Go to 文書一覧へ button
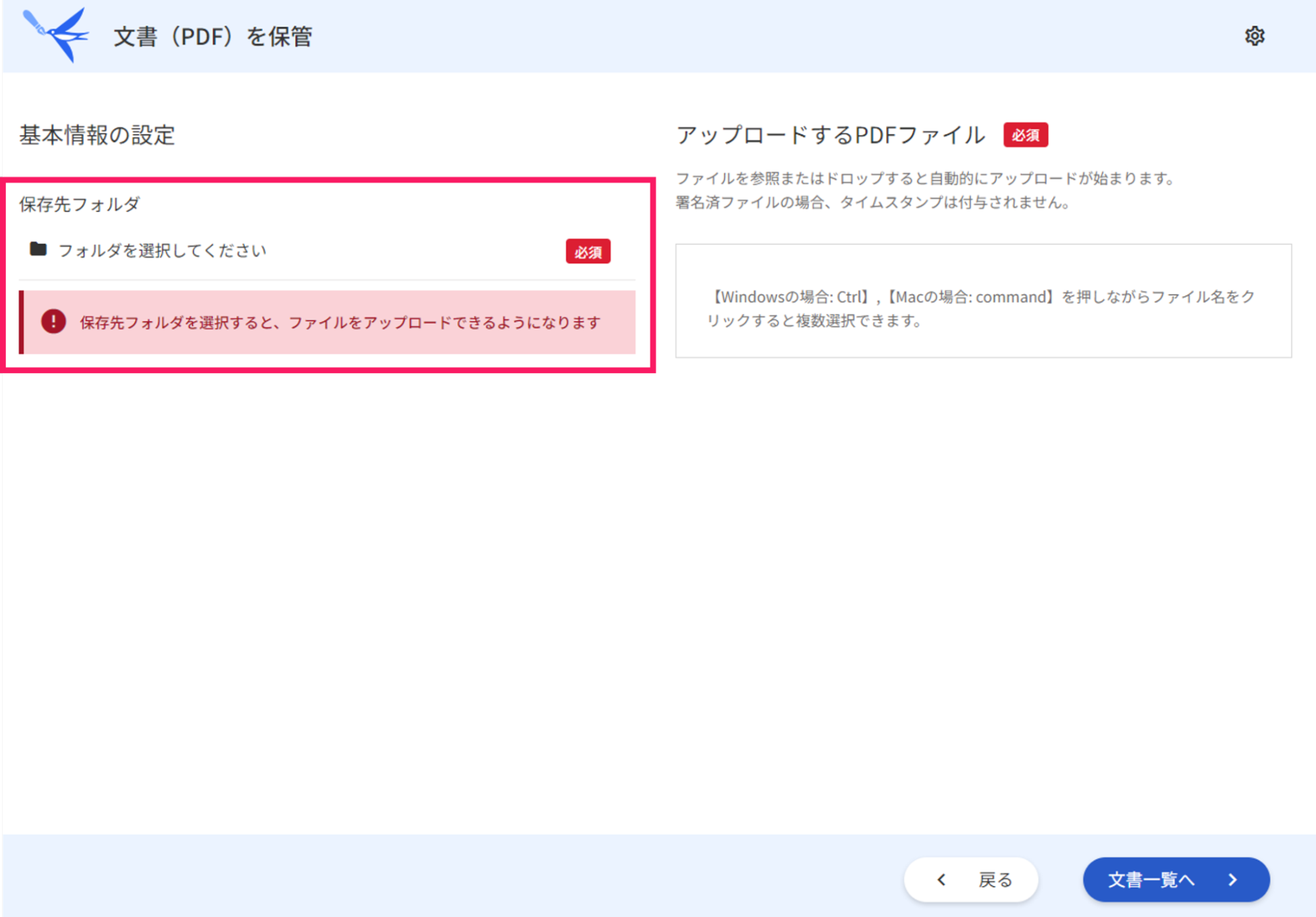Screen dimensions: 1316x917 pyautogui.click(x=1176, y=879)
